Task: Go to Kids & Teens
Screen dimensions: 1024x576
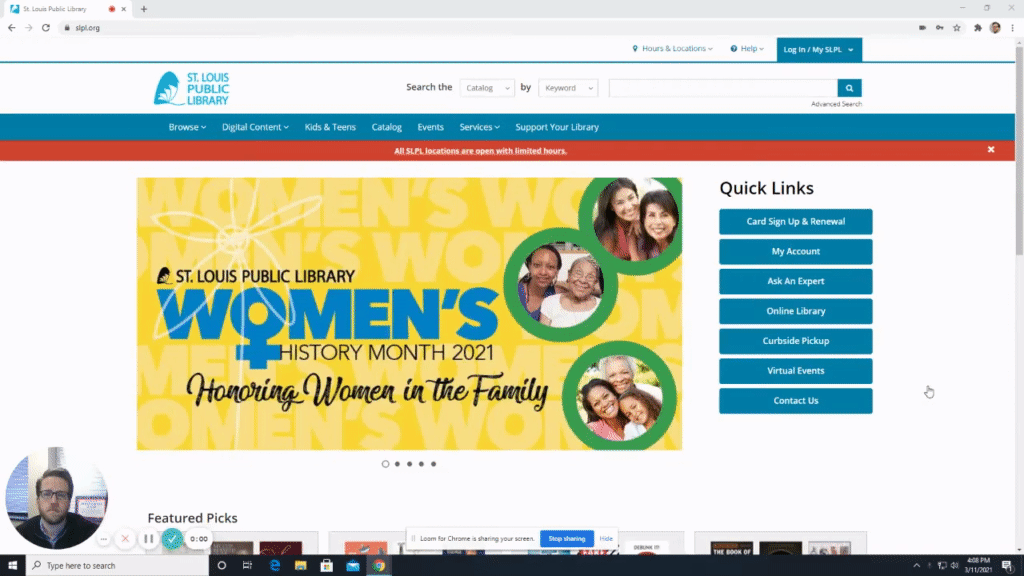Action: [330, 127]
